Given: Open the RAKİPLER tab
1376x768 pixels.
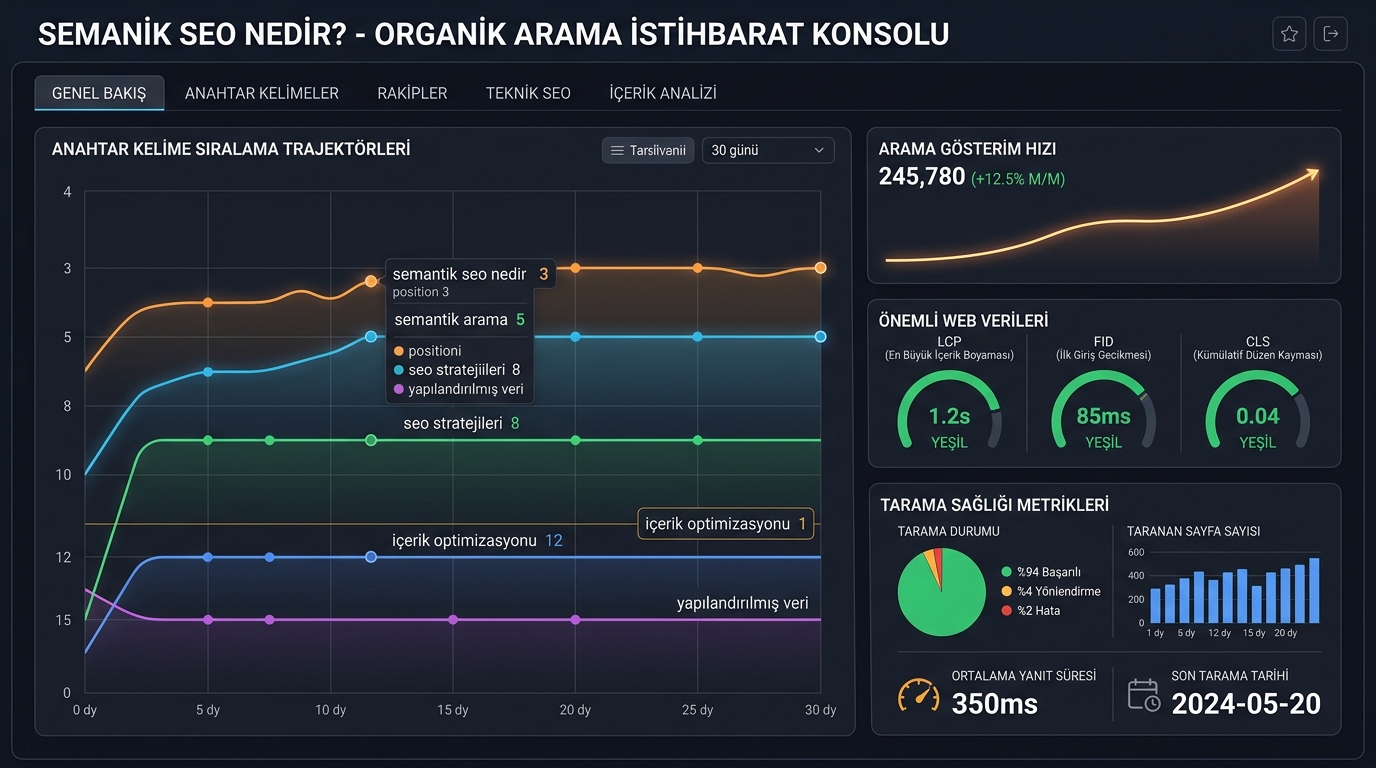Looking at the screenshot, I should [x=412, y=93].
